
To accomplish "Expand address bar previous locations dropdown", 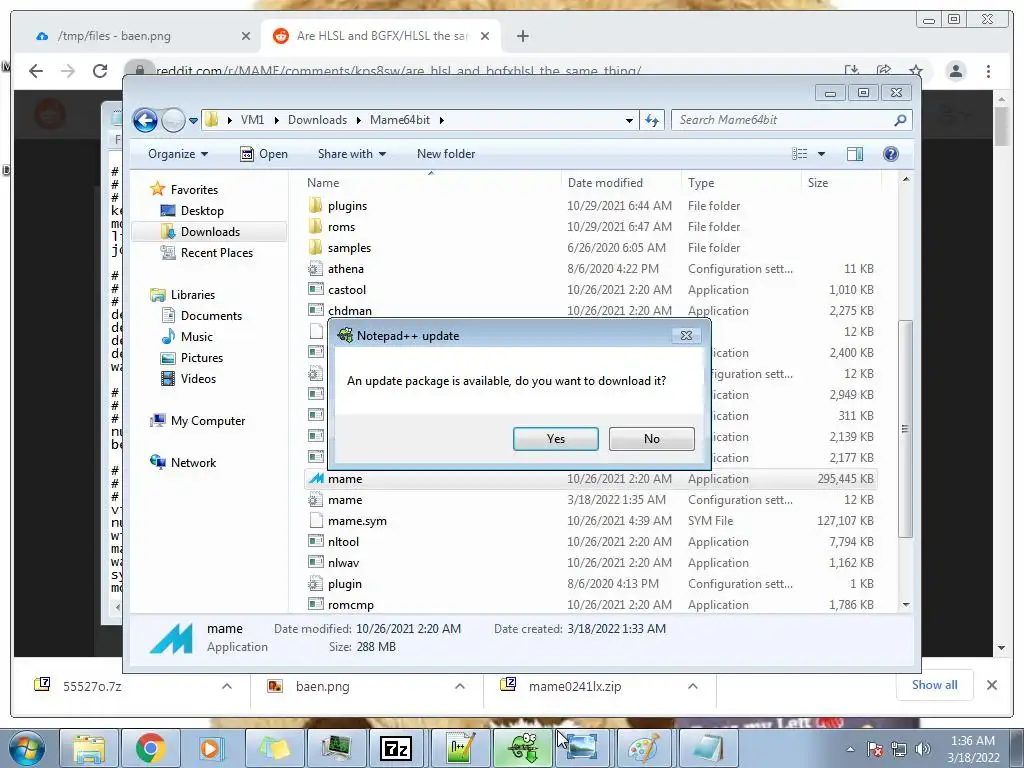I will [x=629, y=120].
